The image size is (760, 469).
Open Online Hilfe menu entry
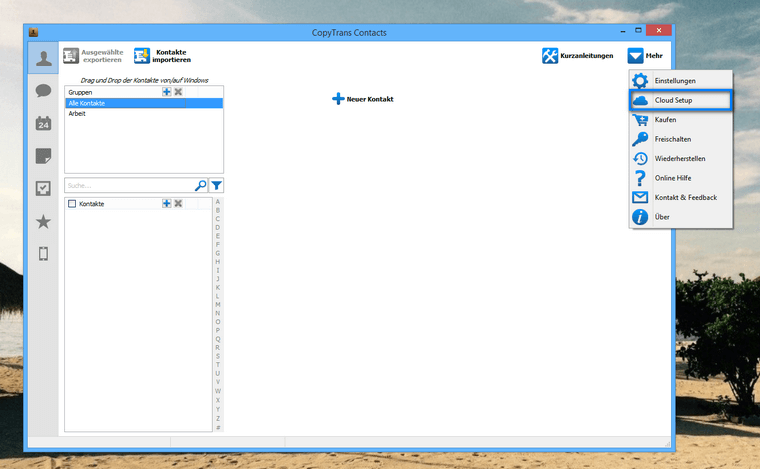[x=681, y=178]
